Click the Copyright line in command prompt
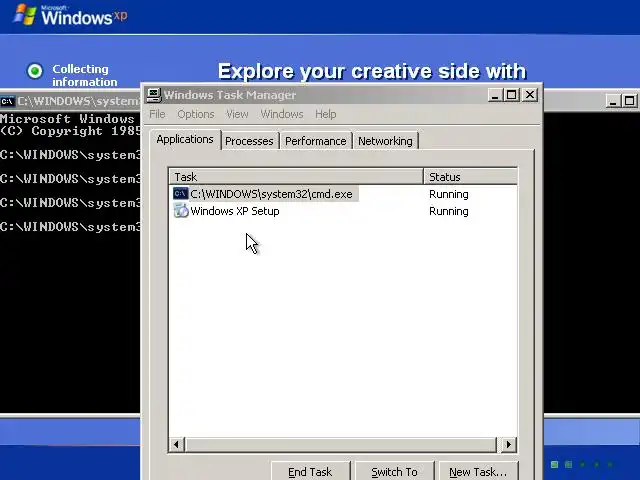 coord(70,131)
